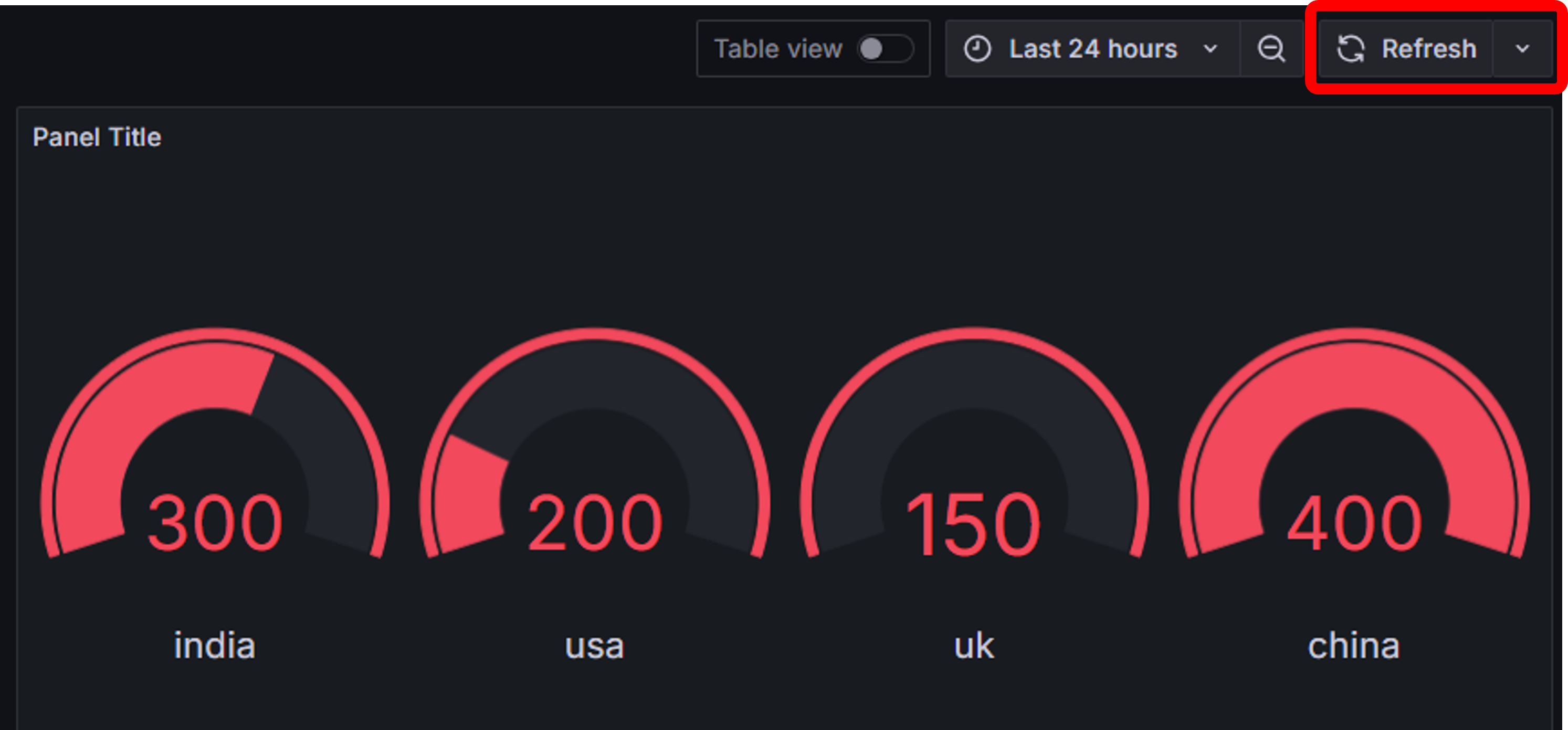Open the Last 24 hours time range dropdown
This screenshot has height=730, width=1568.
coord(1092,49)
